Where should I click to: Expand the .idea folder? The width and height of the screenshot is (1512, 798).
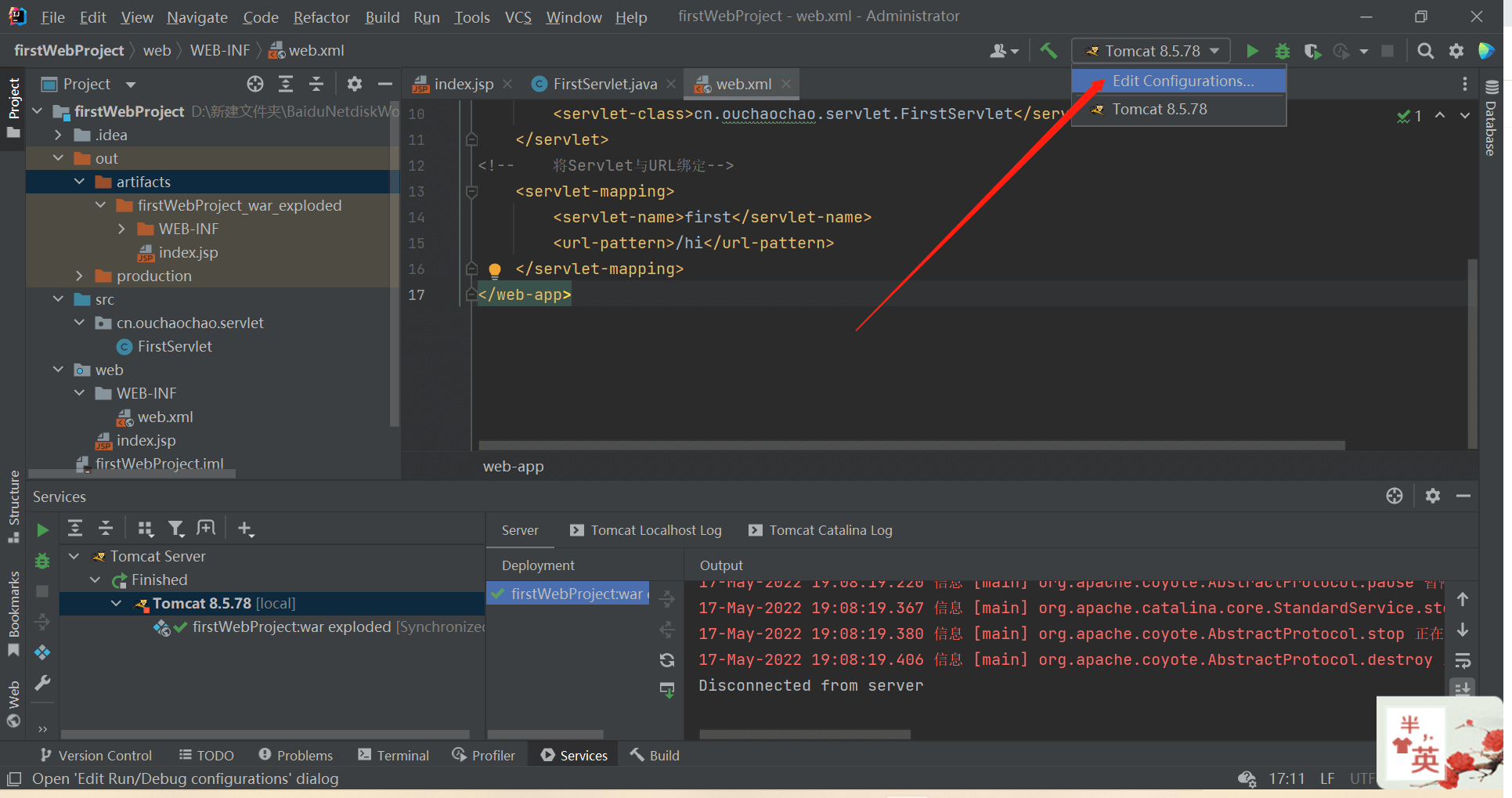(58, 135)
